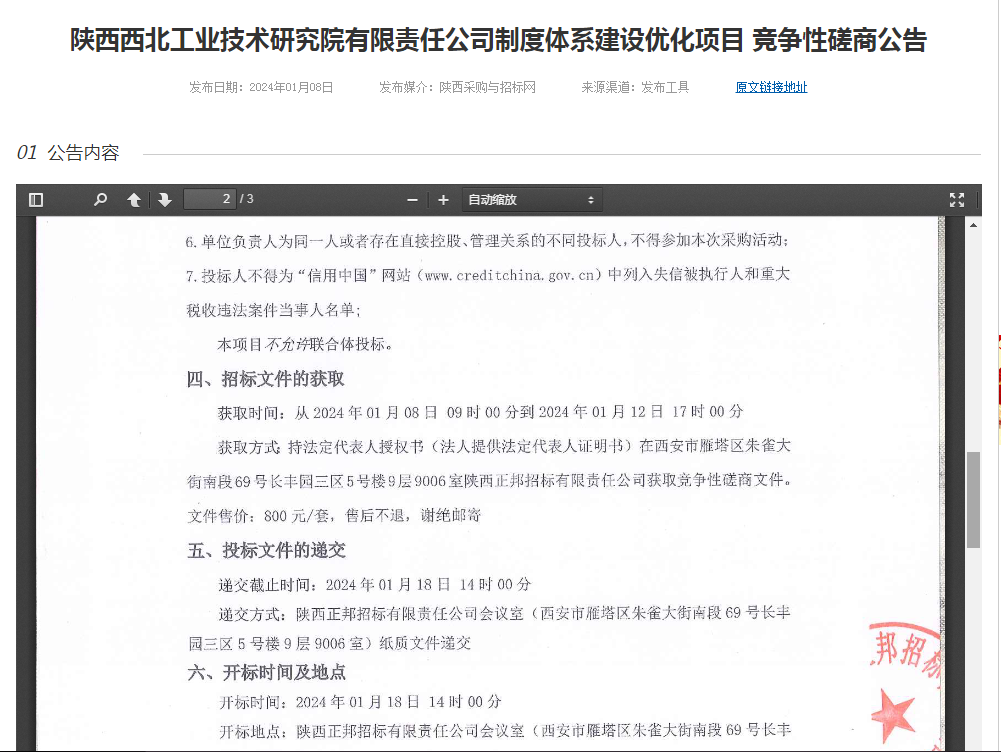Click the 递交截止时间 line
Image resolution: width=1001 pixels, height=752 pixels.
click(x=374, y=584)
